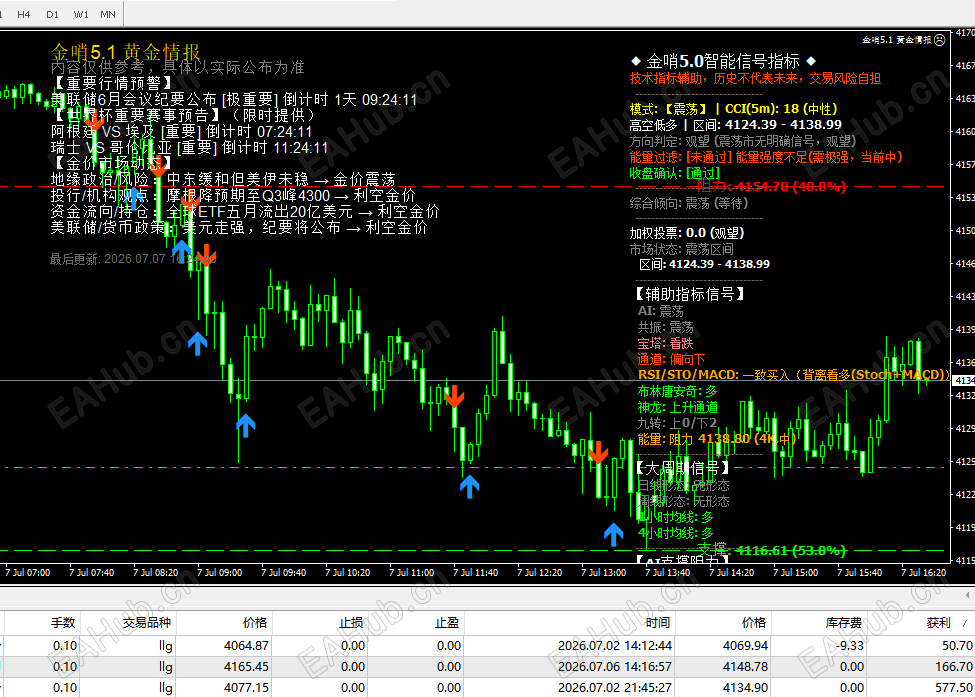Click the 2026.07.06 14:16:57 time cell
Viewport: 975px width, 697px height.
click(614, 667)
